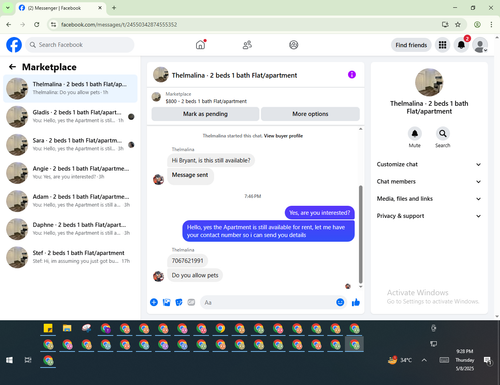Bookmark this tab with the star icon
This screenshot has width=500, height=385.
(458, 24)
